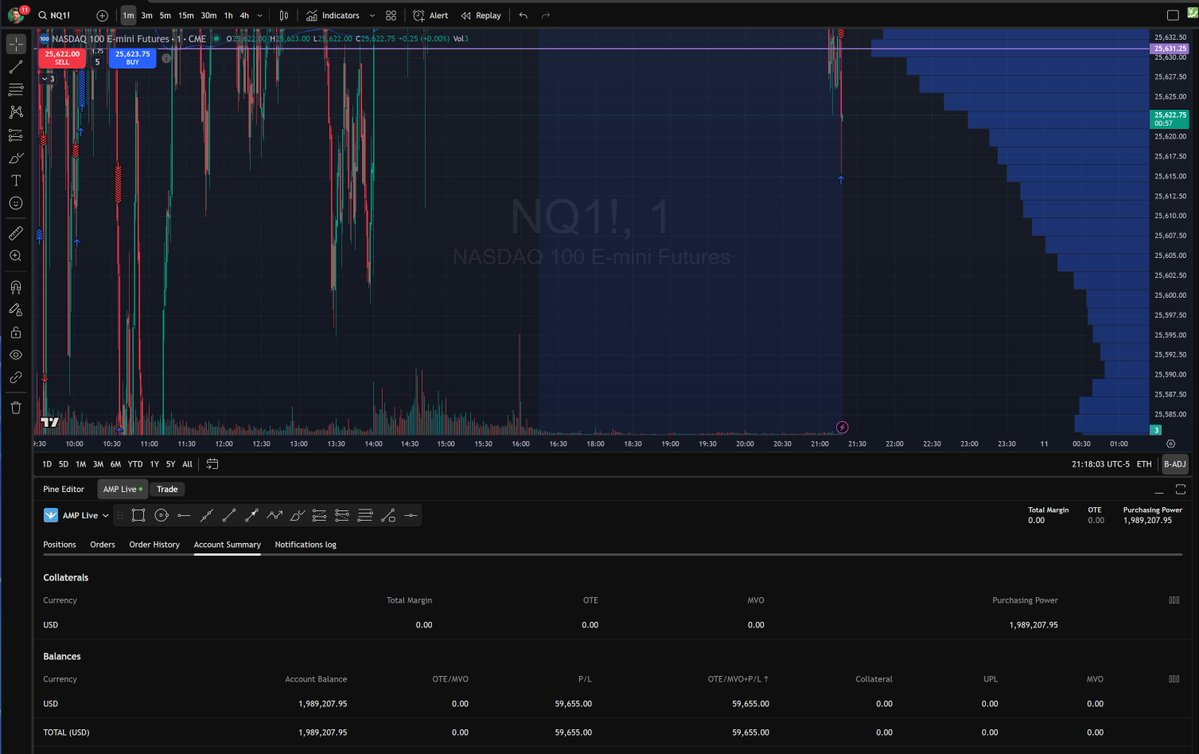
Task: Toggle magnet mode on
Action: [16, 287]
